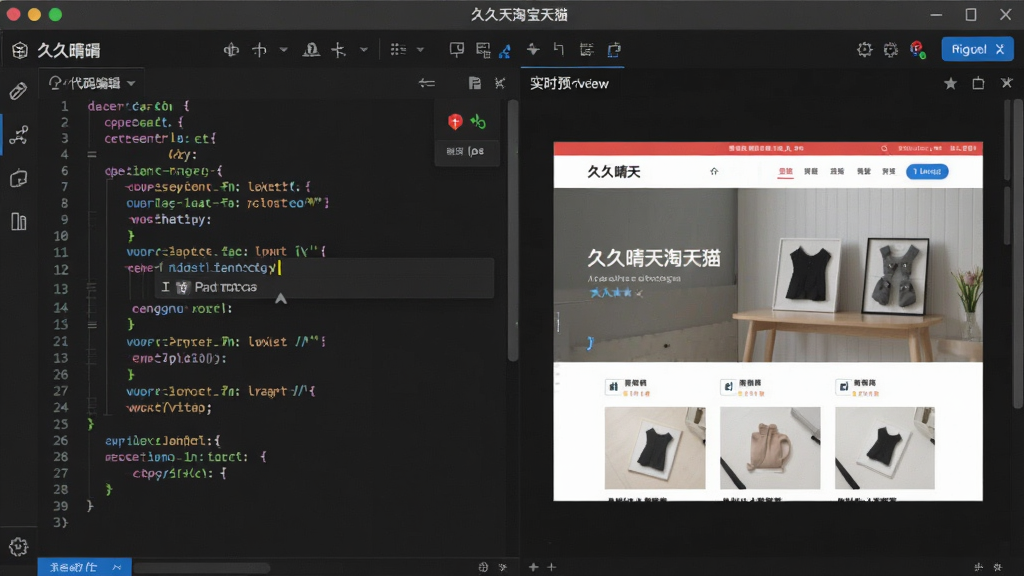Click the 久久天淘宝天猫 window title
The height and width of the screenshot is (576, 1024).
[x=519, y=14]
